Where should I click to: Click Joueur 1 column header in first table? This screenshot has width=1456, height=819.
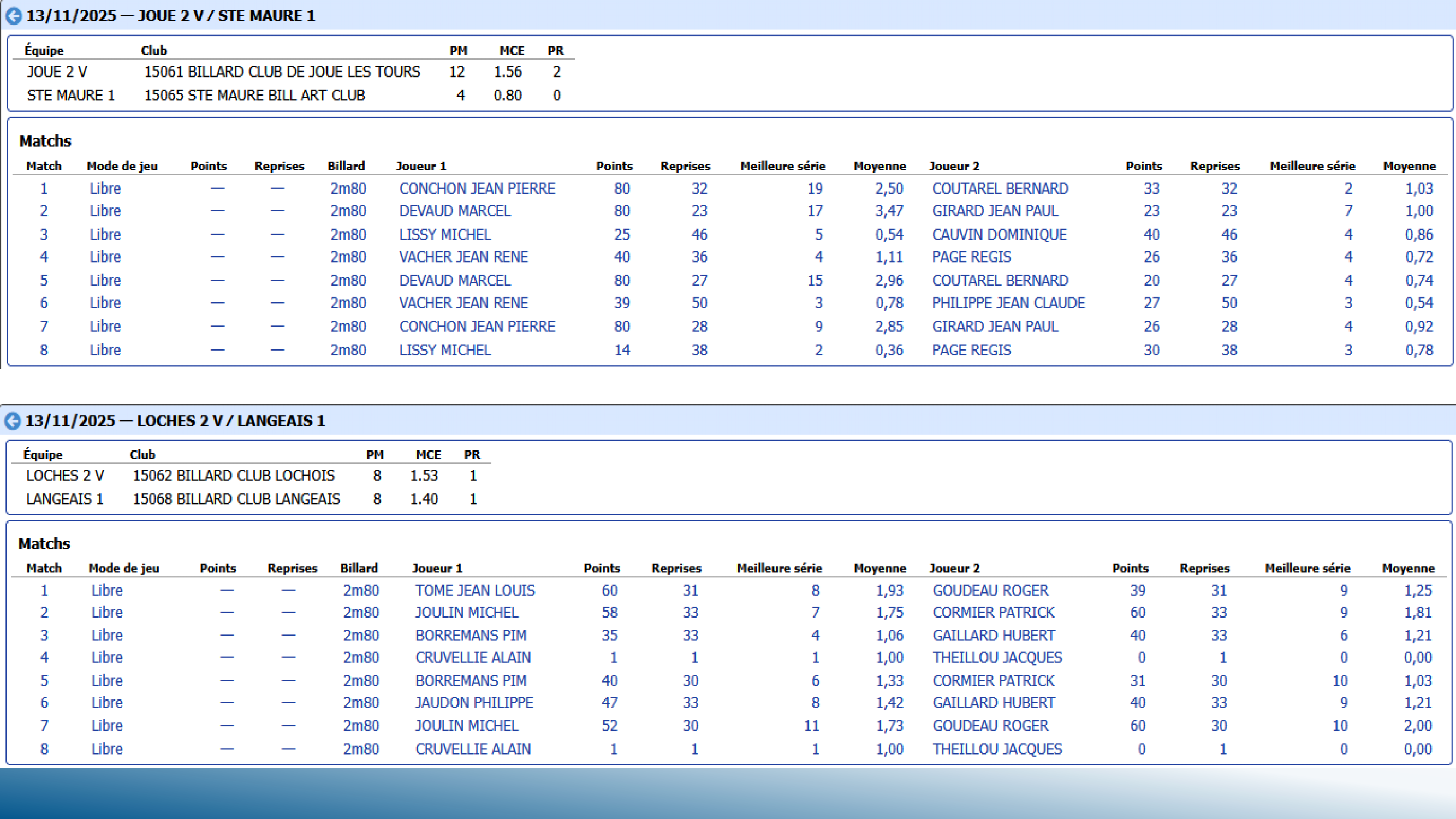click(420, 165)
